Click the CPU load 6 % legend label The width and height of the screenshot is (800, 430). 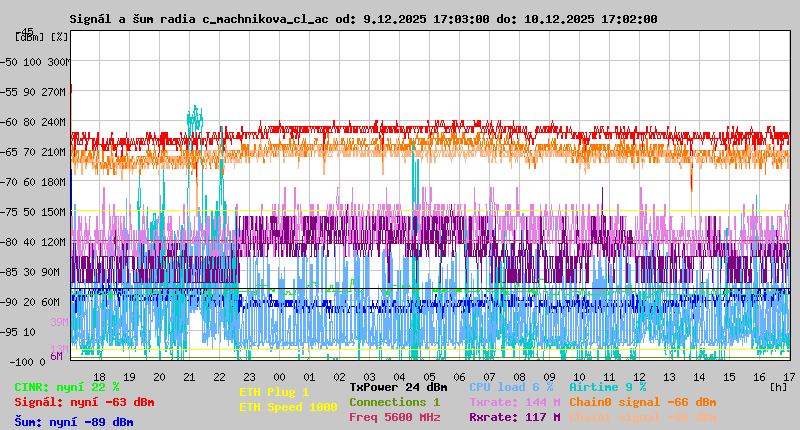[511, 386]
